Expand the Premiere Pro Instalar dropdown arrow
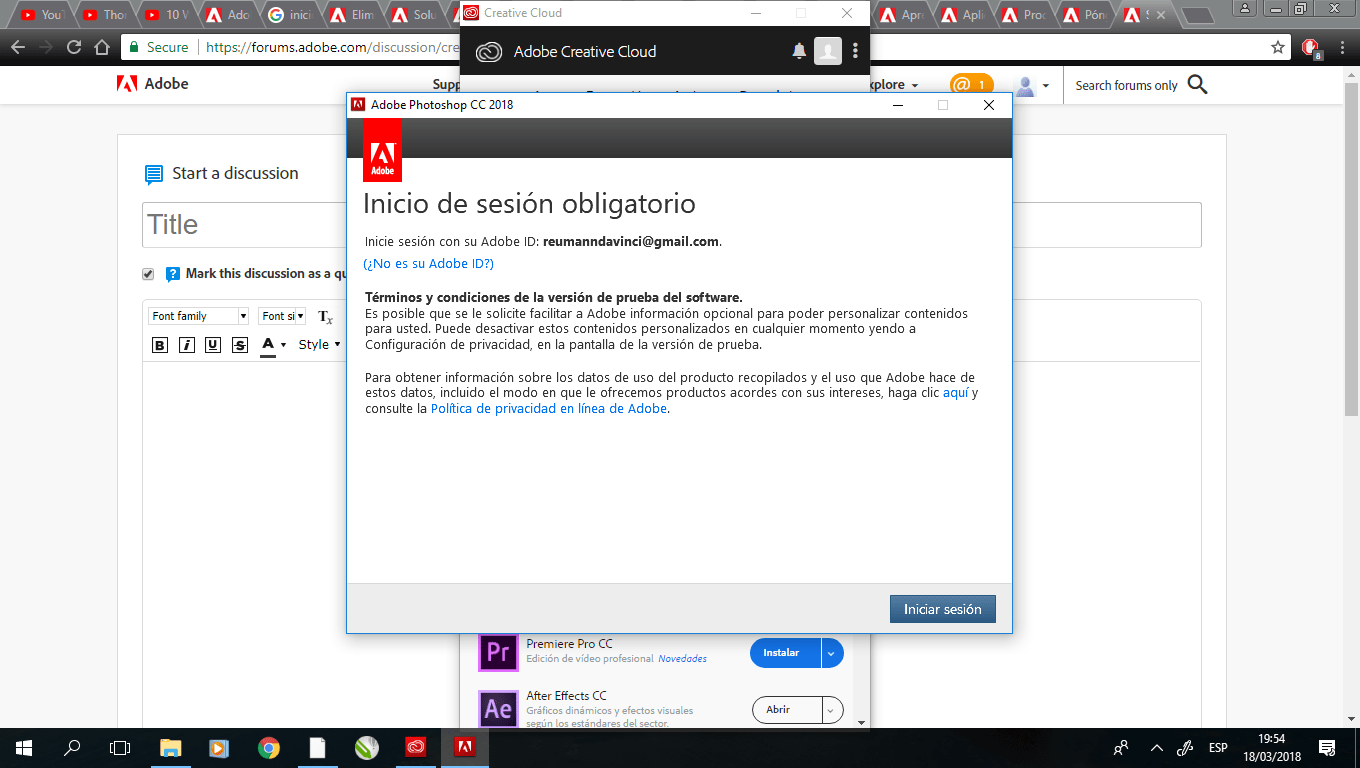The image size is (1360, 768). point(832,653)
